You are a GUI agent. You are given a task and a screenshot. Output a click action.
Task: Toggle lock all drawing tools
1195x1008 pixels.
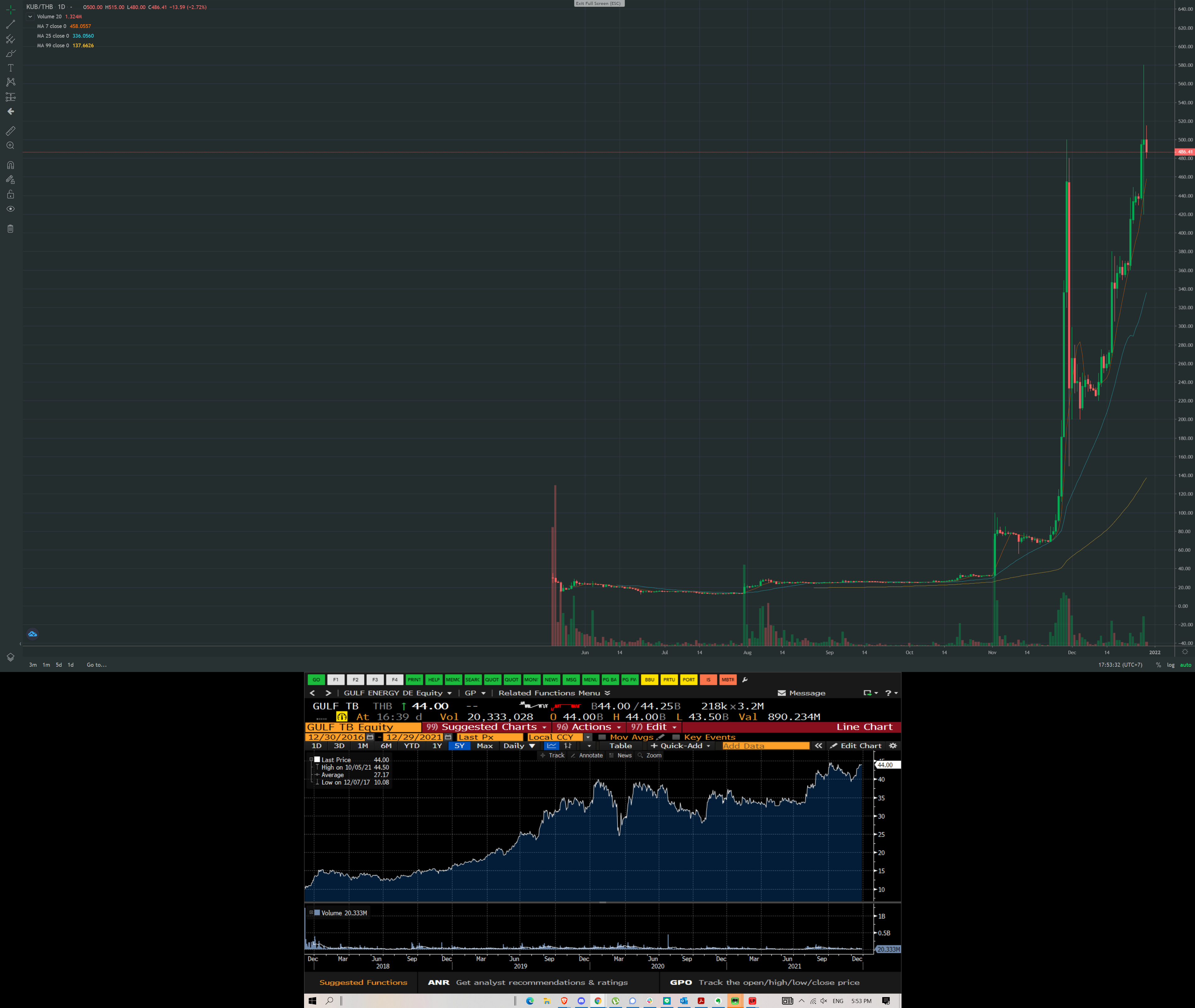point(10,194)
